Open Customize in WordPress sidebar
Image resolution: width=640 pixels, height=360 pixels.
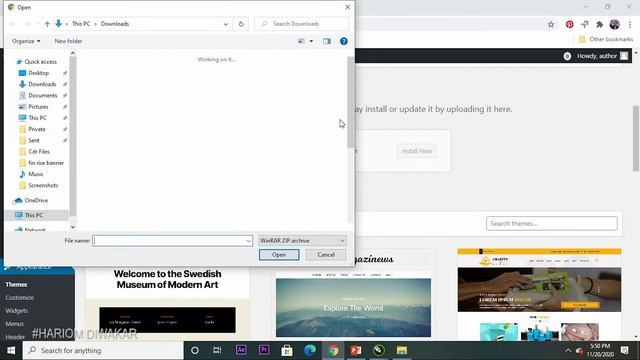(x=20, y=298)
